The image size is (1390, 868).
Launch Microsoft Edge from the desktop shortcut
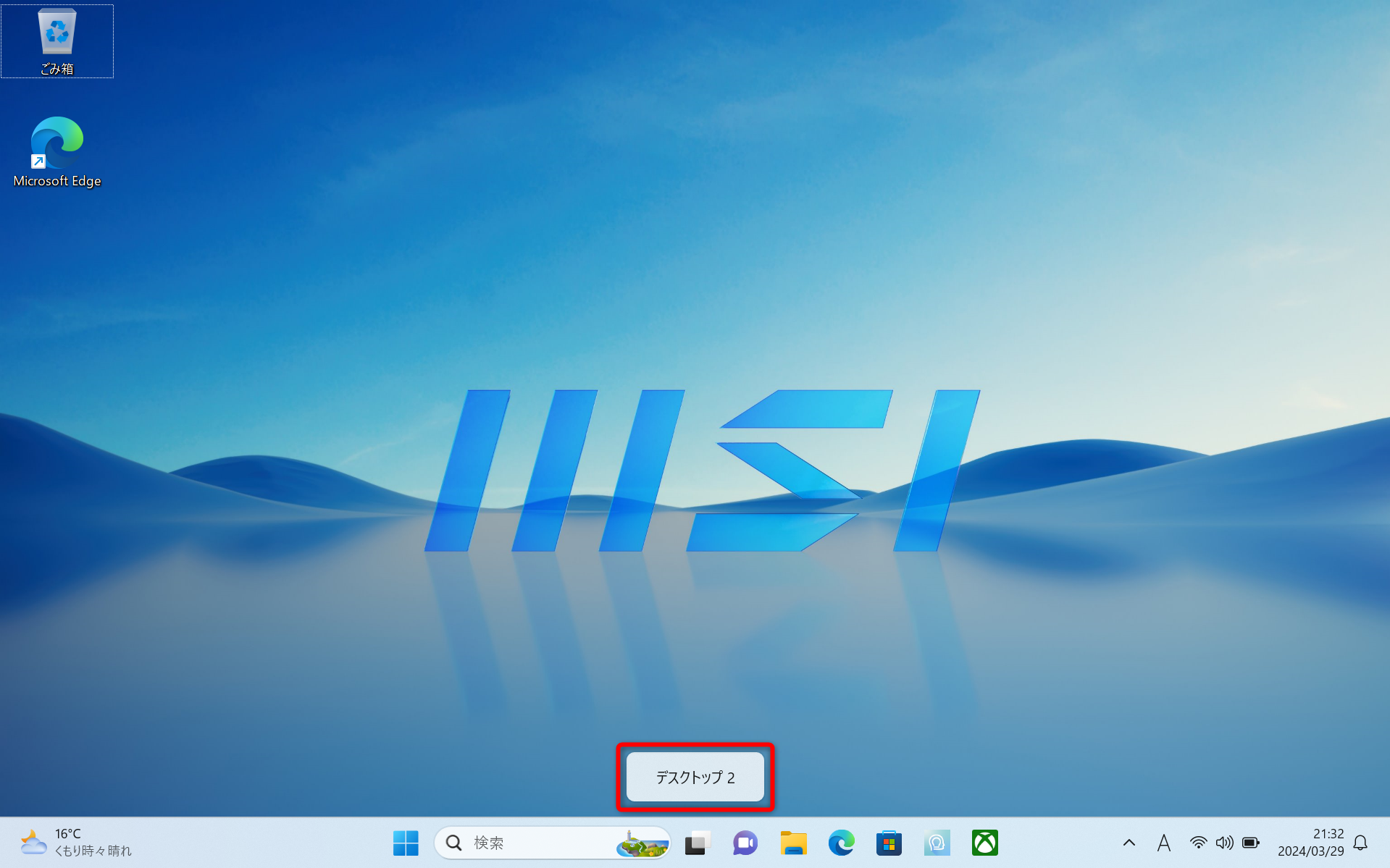[x=56, y=143]
